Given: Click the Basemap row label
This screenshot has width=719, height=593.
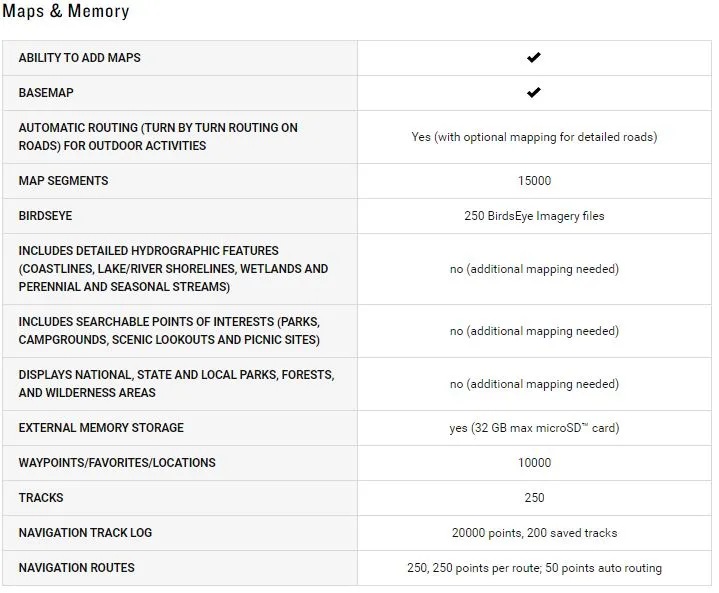Looking at the screenshot, I should point(46,93).
